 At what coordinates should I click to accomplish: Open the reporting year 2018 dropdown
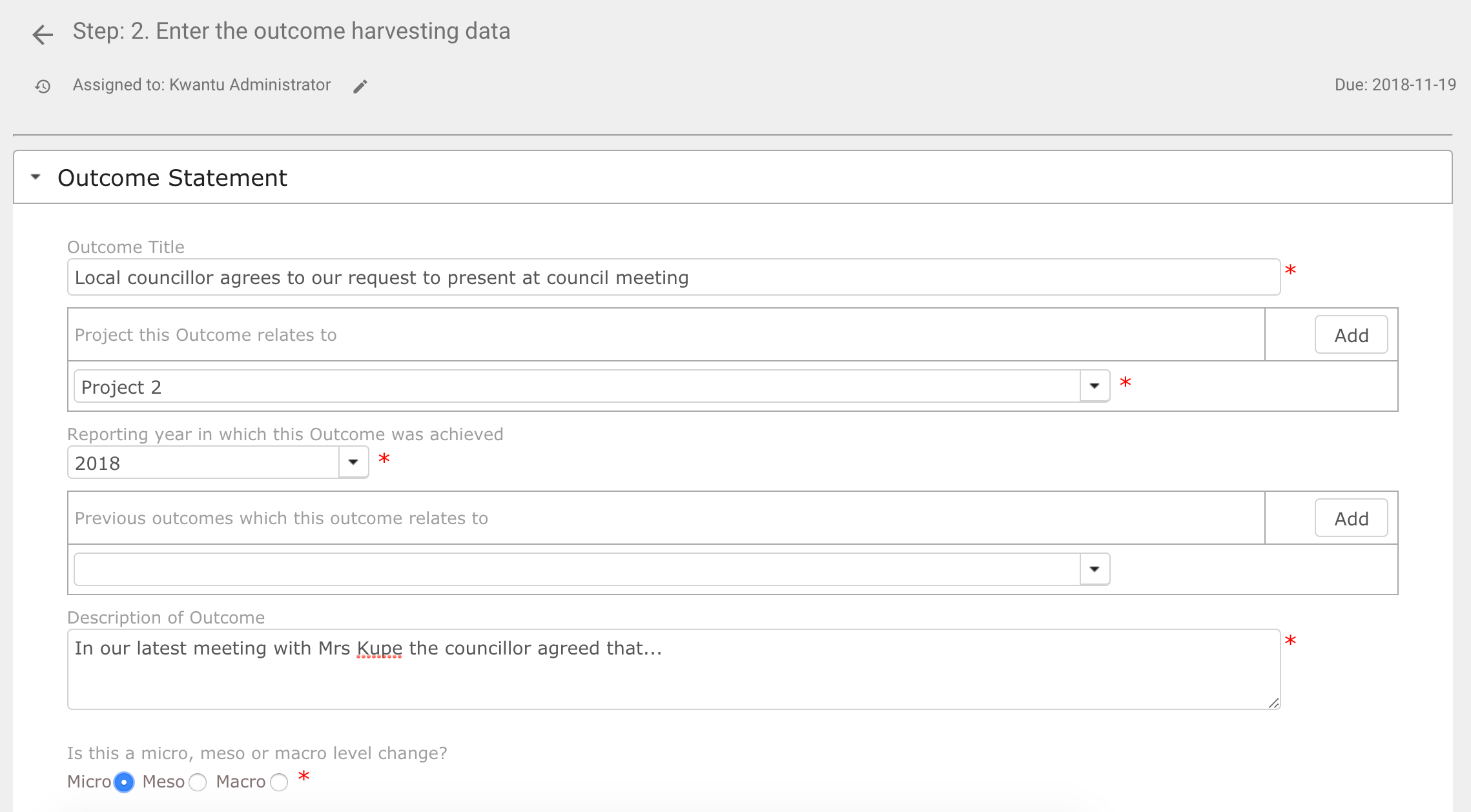[x=353, y=462]
